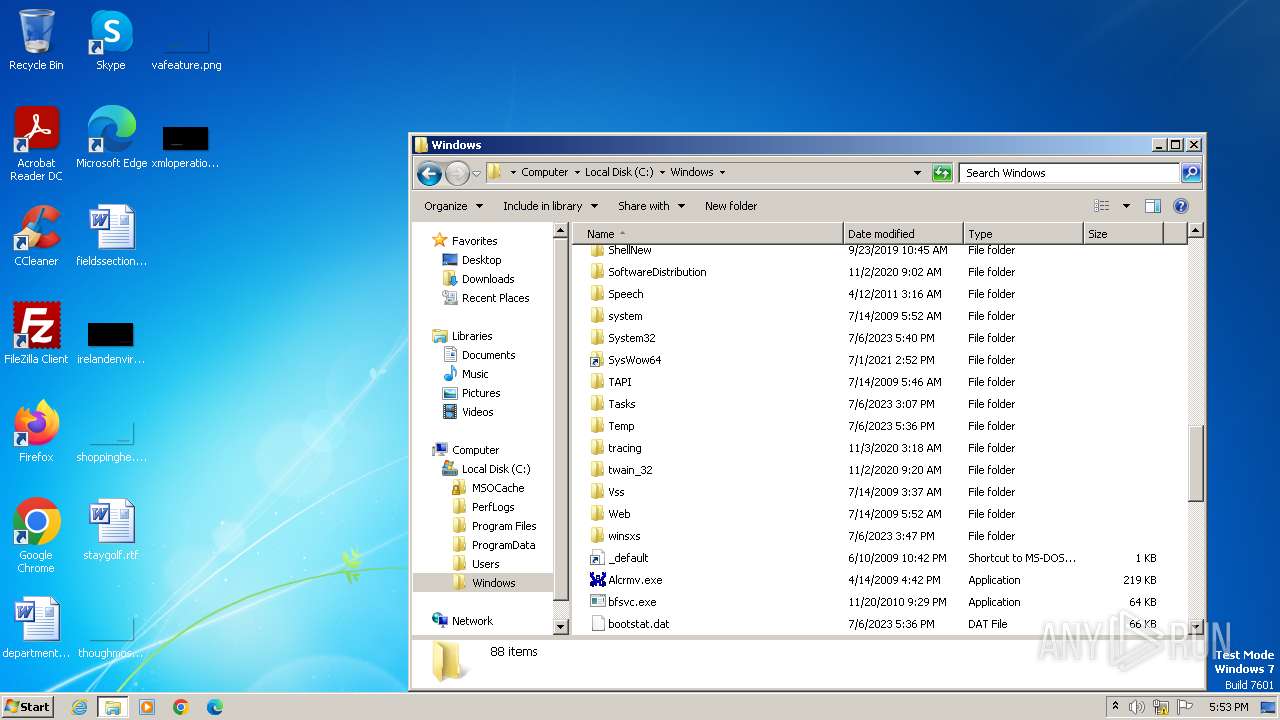Click the green Refresh button beside address bar
Screen dimensions: 1280x720
[942, 173]
